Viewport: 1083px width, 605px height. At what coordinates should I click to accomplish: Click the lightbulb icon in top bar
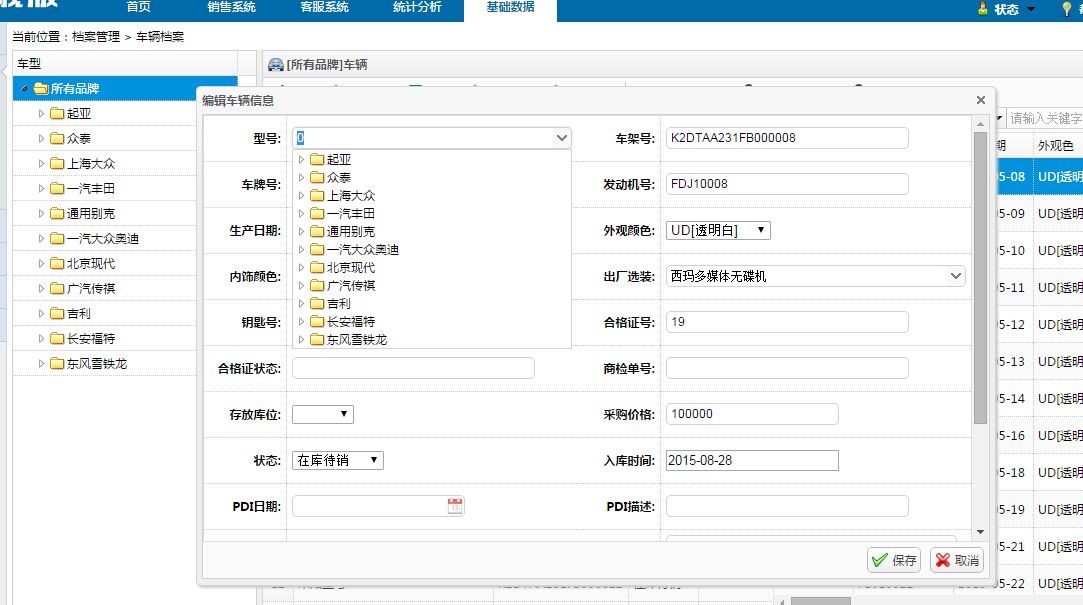(x=1066, y=9)
